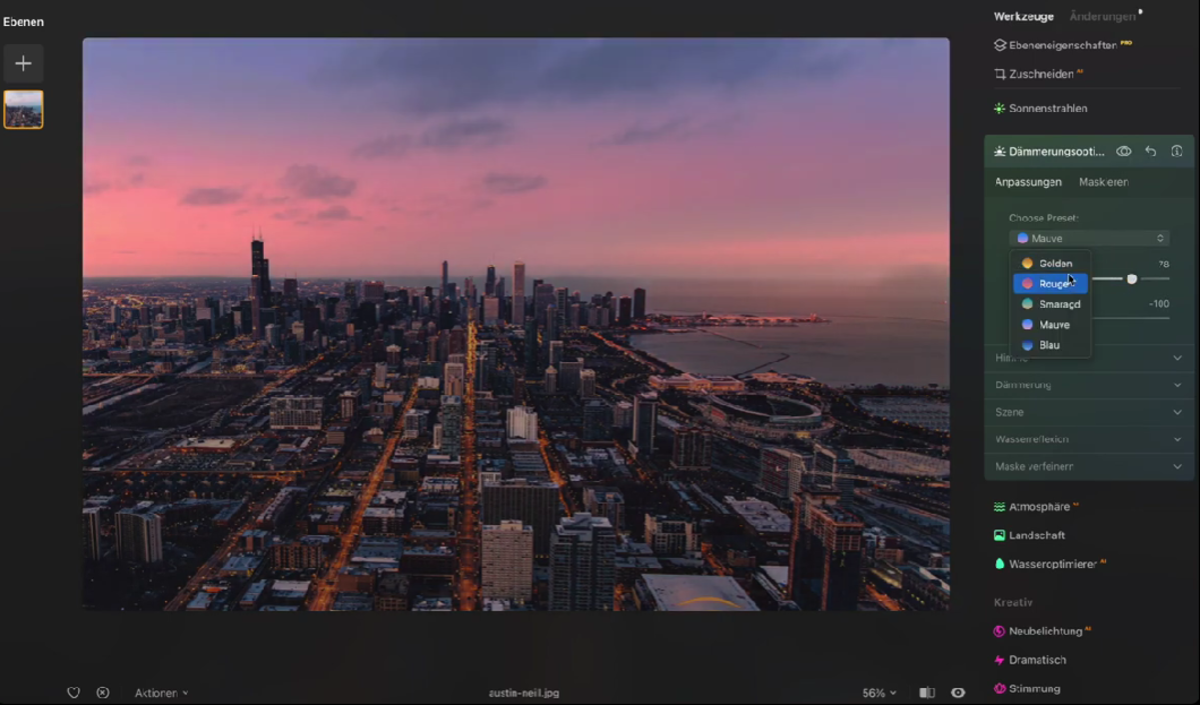
Task: Select the Neubelichtung AI tool
Action: coord(1048,631)
